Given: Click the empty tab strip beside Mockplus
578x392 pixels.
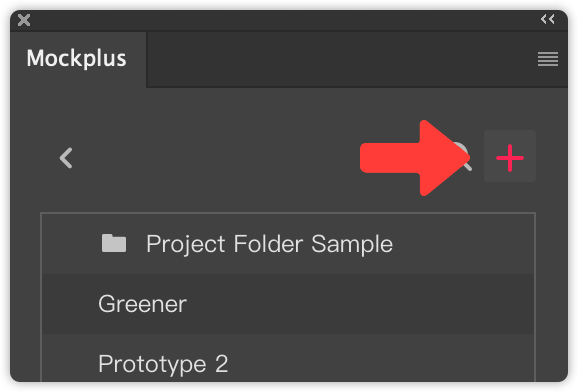Looking at the screenshot, I should (x=341, y=59).
